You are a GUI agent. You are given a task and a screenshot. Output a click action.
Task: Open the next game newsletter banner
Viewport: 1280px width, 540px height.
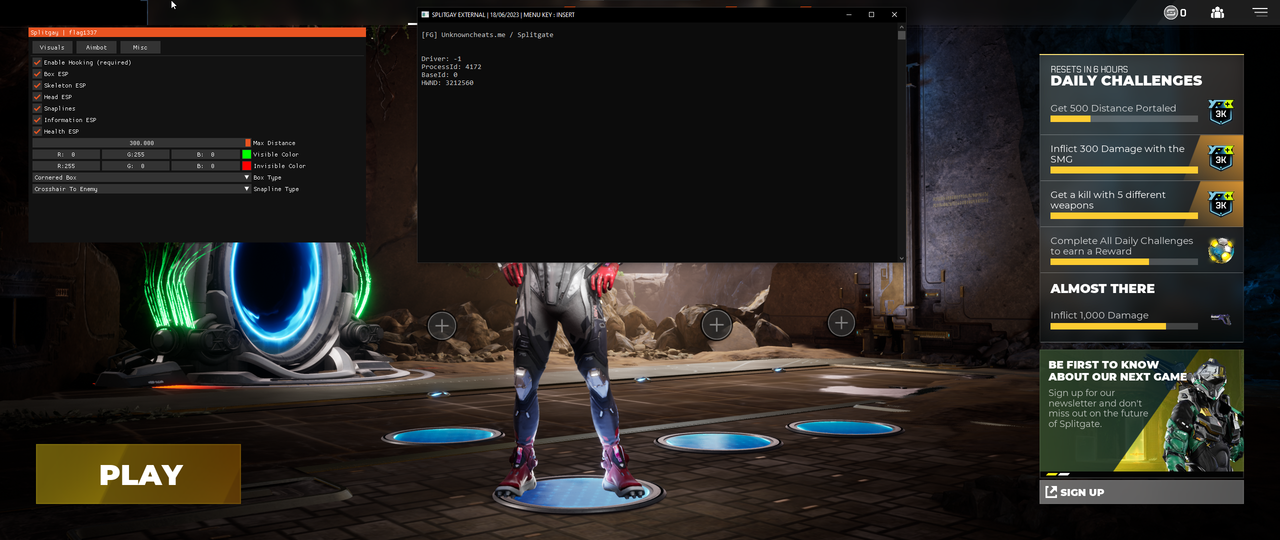pos(1142,411)
